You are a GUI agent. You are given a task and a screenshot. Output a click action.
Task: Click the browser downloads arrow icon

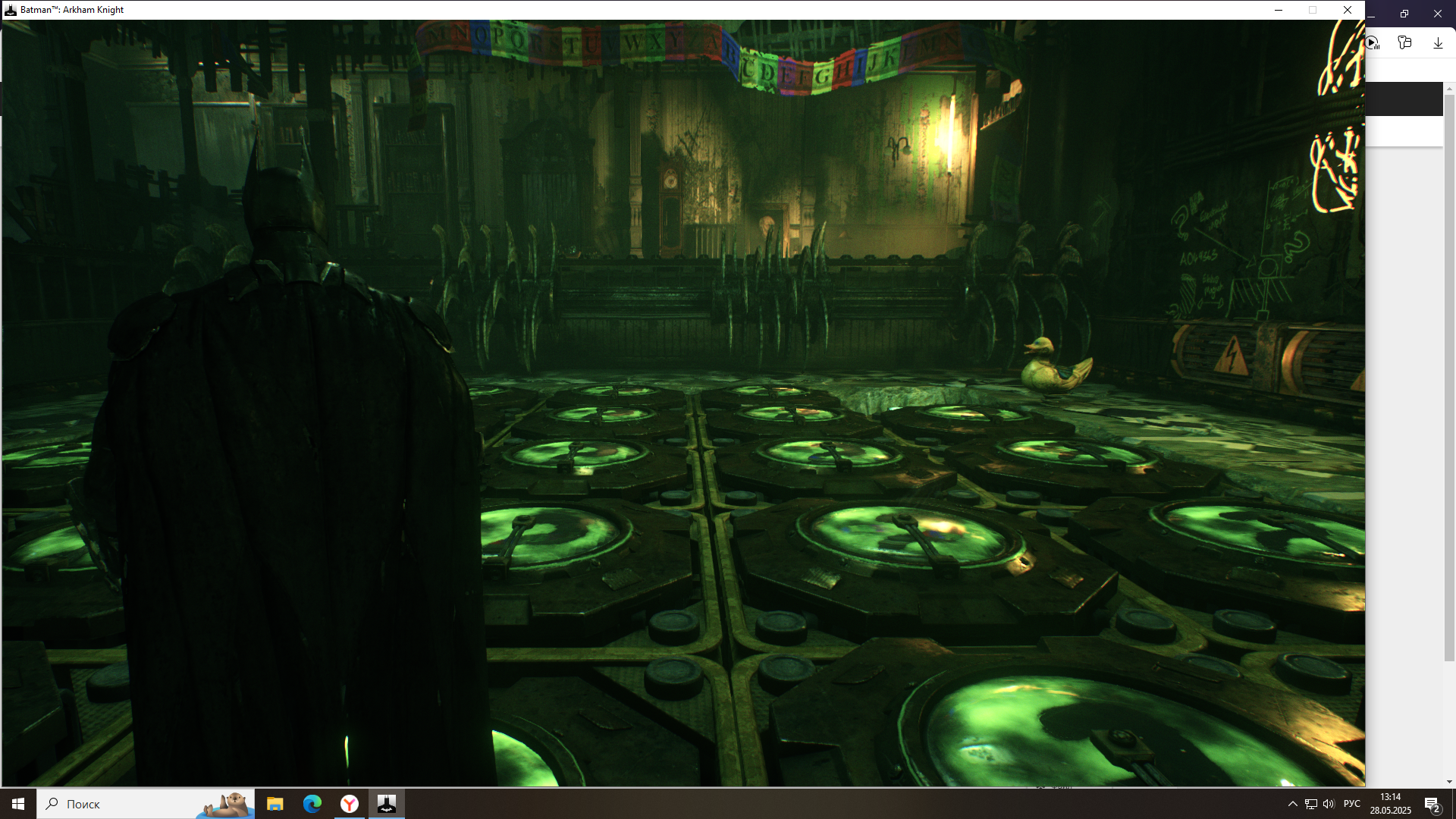pyautogui.click(x=1438, y=43)
